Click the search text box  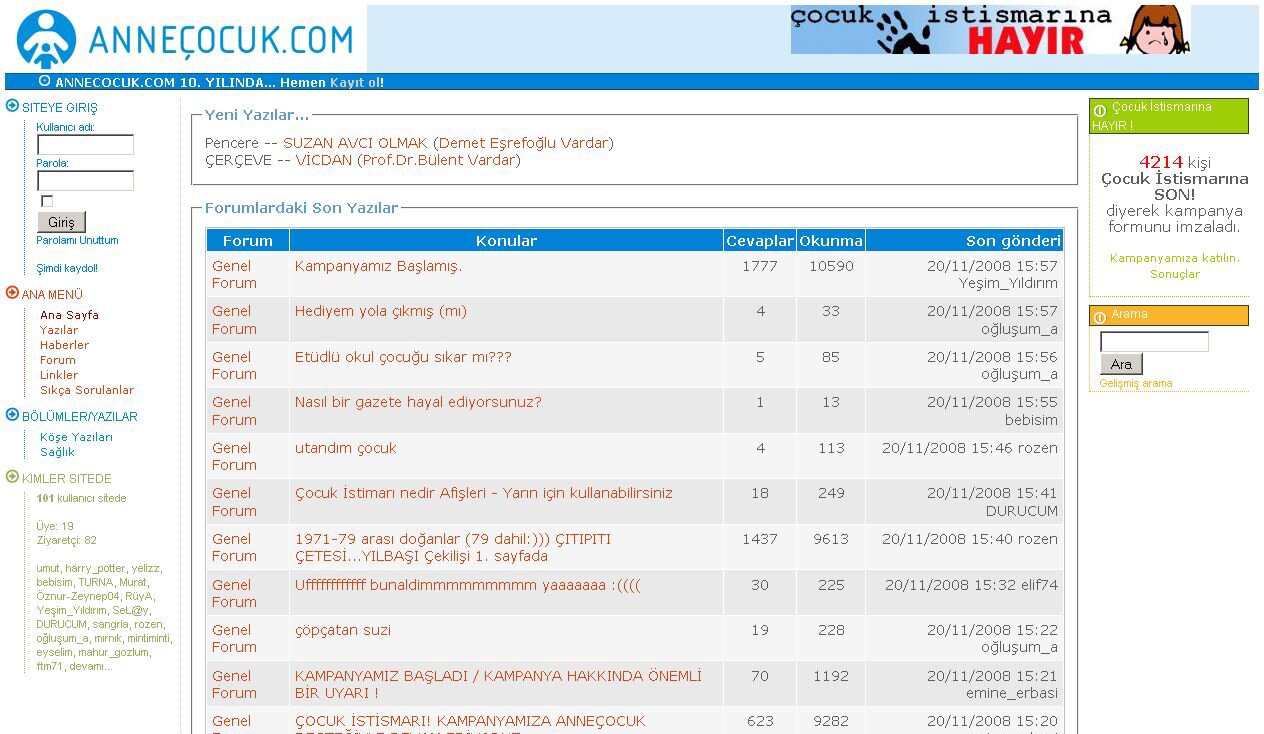click(1154, 342)
